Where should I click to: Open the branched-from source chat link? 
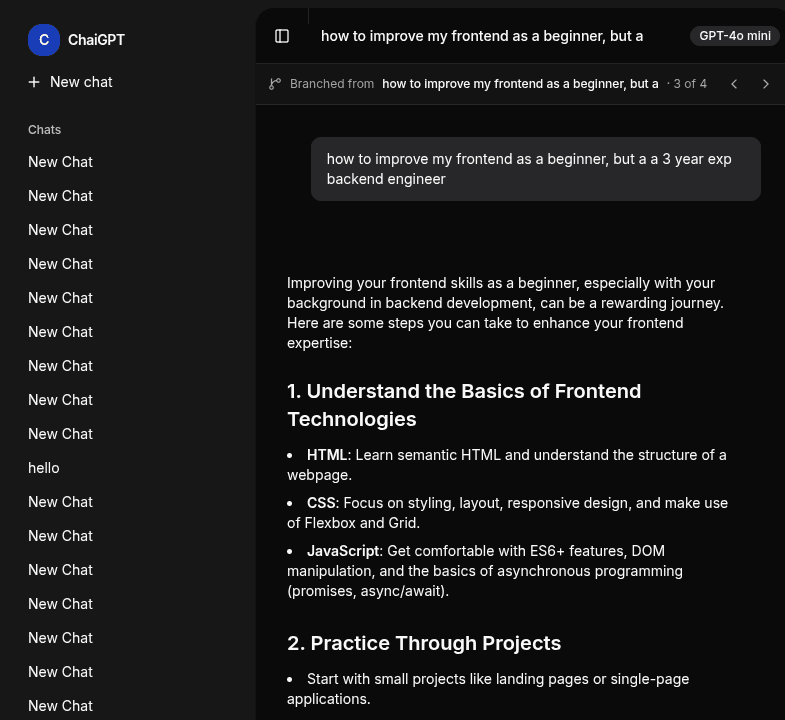(x=520, y=84)
